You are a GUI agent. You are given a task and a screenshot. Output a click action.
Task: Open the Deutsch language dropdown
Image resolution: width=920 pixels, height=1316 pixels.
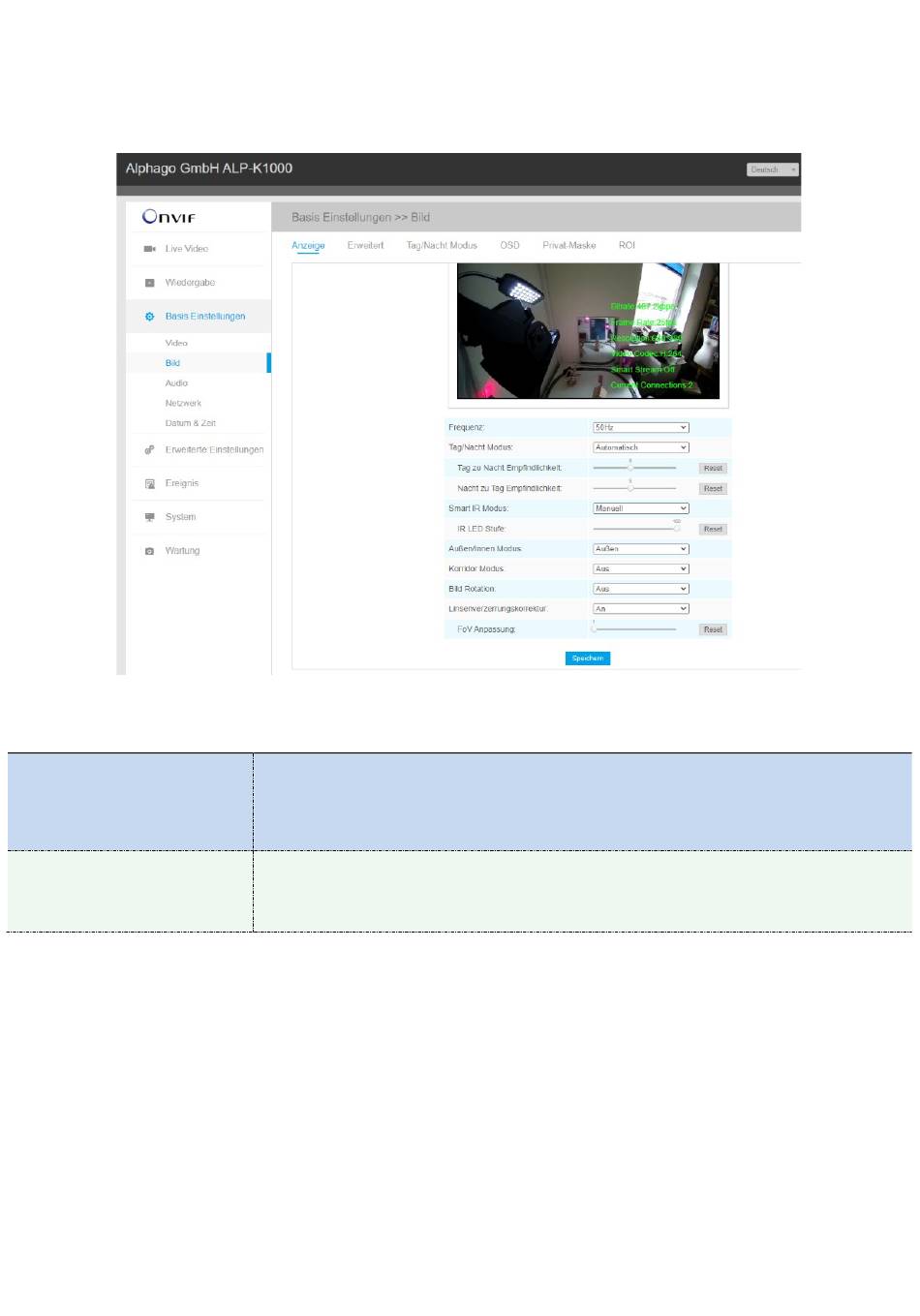point(772,169)
